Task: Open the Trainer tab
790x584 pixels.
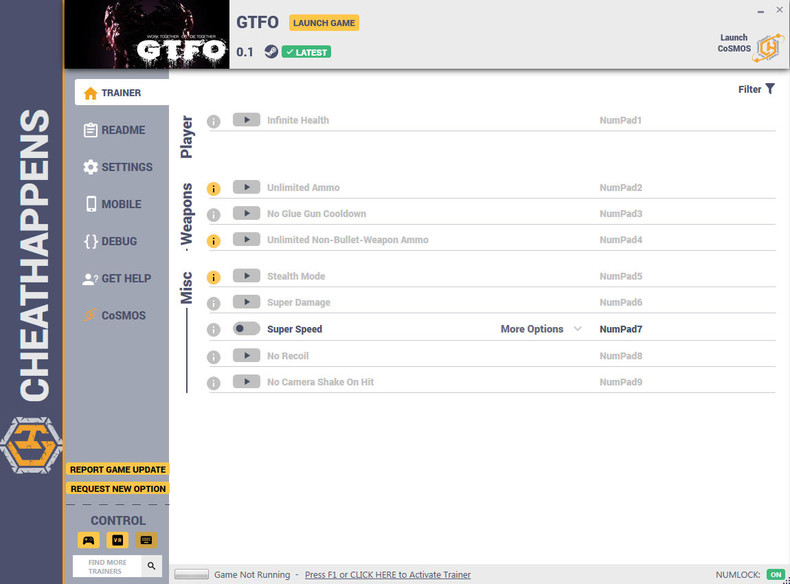Action: (x=122, y=93)
